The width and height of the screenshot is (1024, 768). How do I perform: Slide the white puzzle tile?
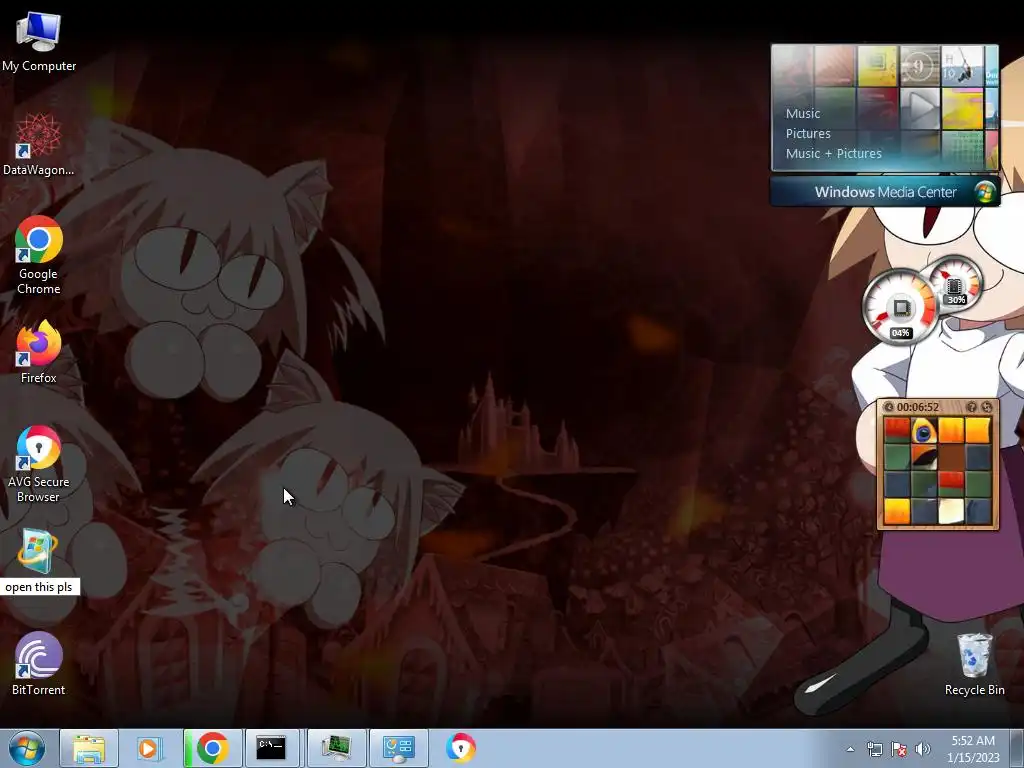951,511
